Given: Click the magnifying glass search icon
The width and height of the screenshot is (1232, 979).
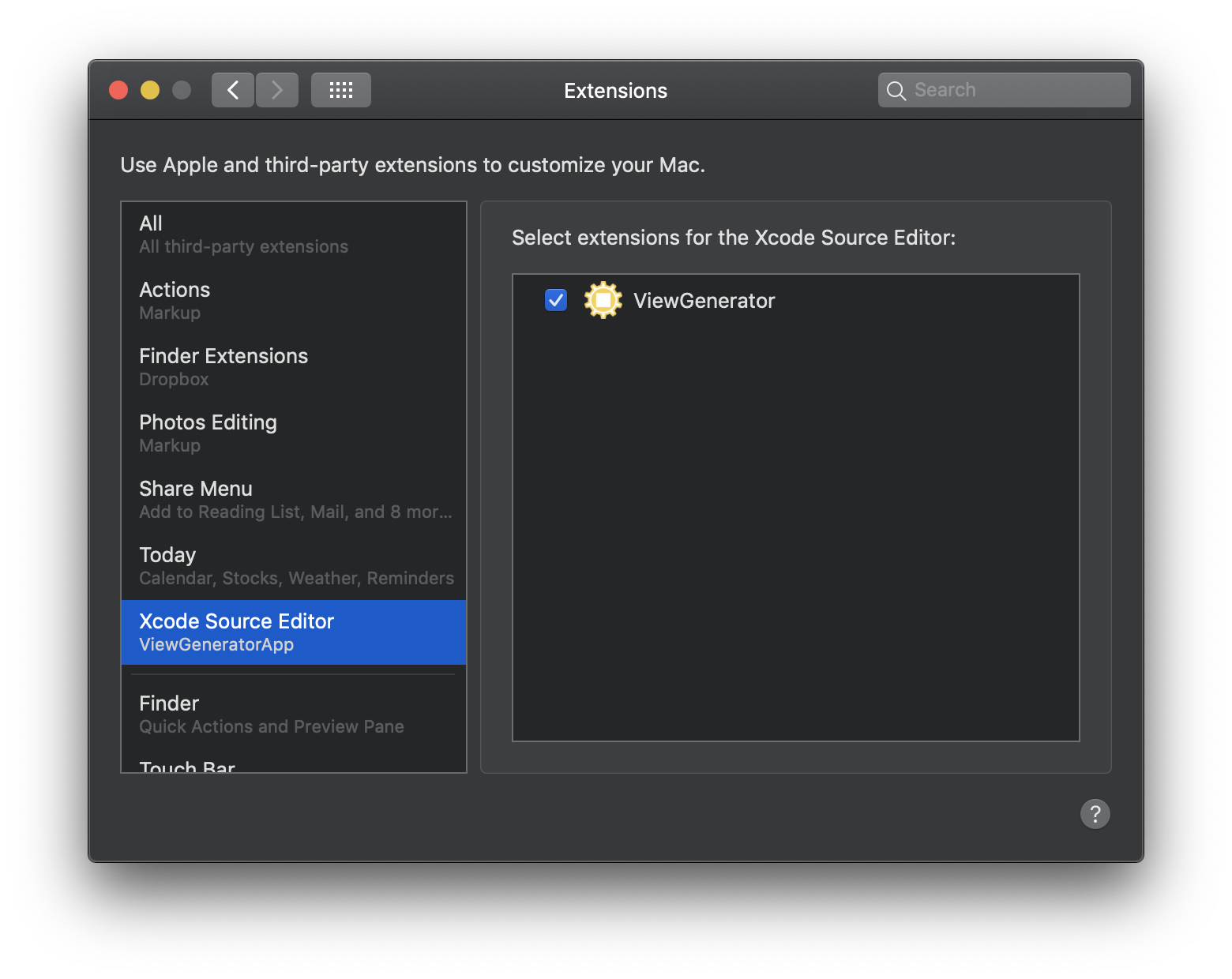Looking at the screenshot, I should point(896,91).
